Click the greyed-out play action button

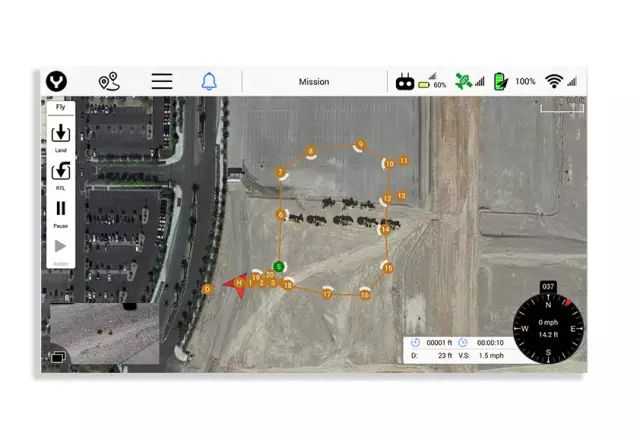point(60,246)
